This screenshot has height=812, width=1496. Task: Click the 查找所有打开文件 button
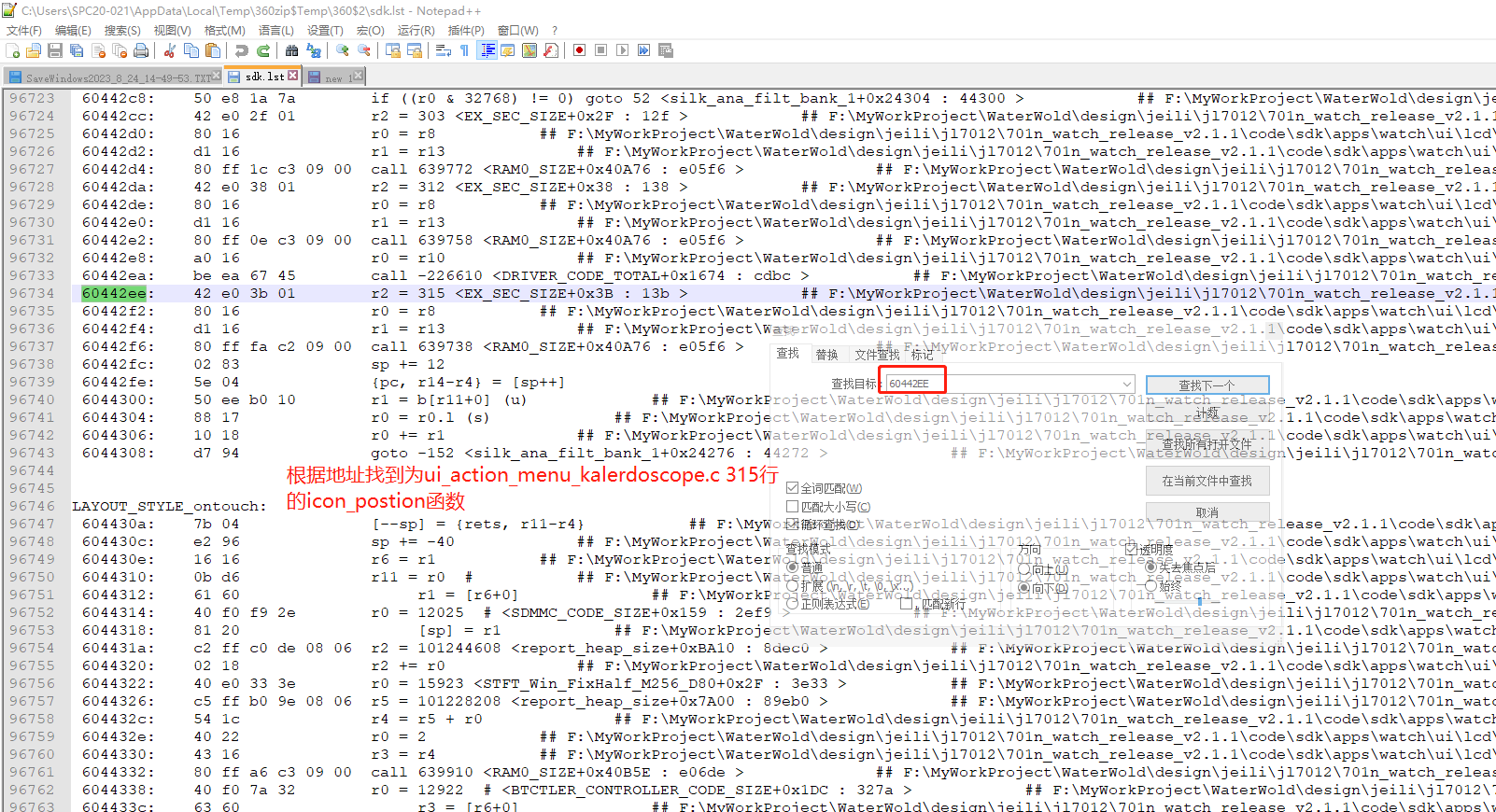coord(1207,444)
